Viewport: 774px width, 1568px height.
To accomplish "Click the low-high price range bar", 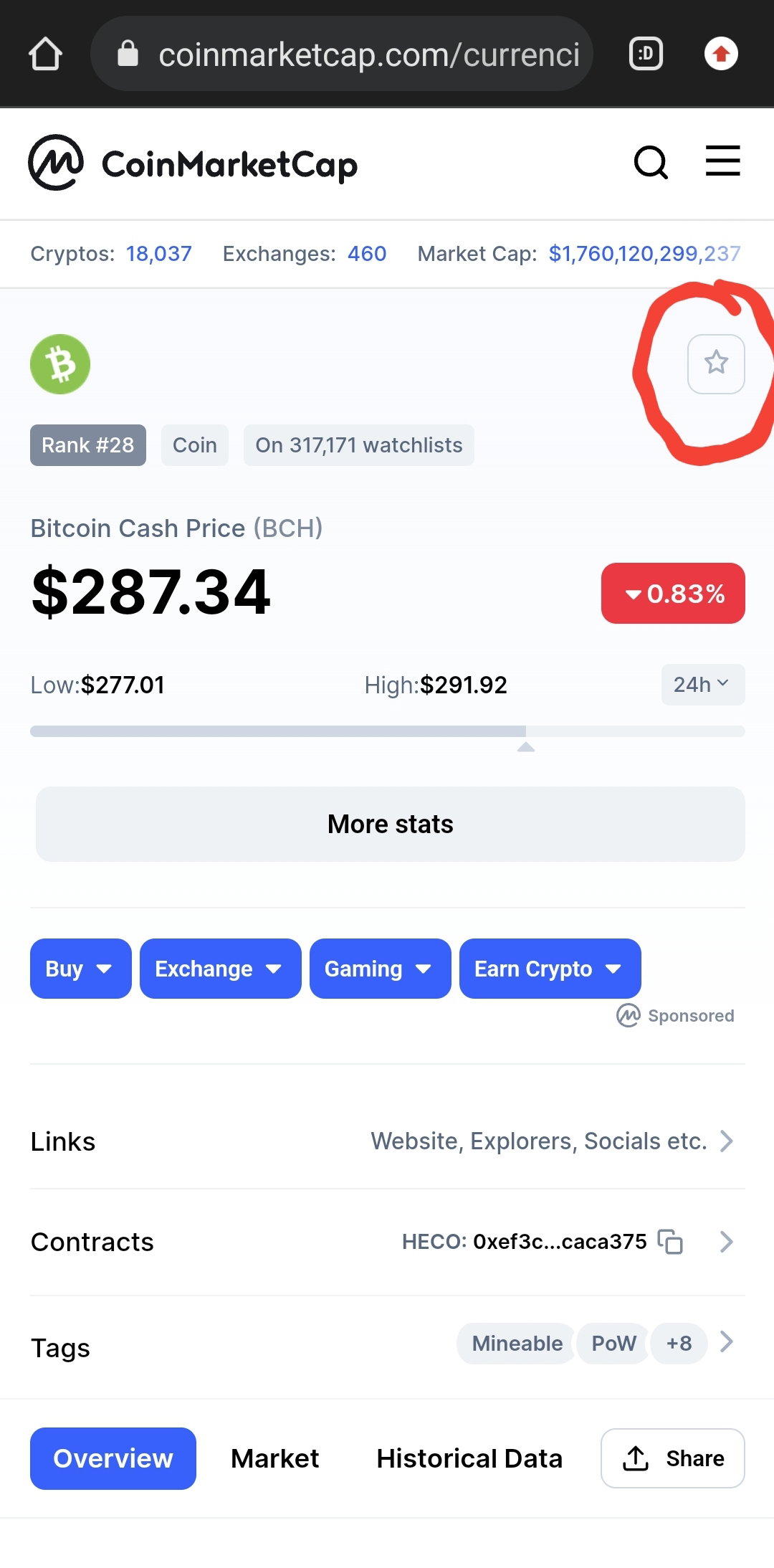I will pyautogui.click(x=387, y=731).
